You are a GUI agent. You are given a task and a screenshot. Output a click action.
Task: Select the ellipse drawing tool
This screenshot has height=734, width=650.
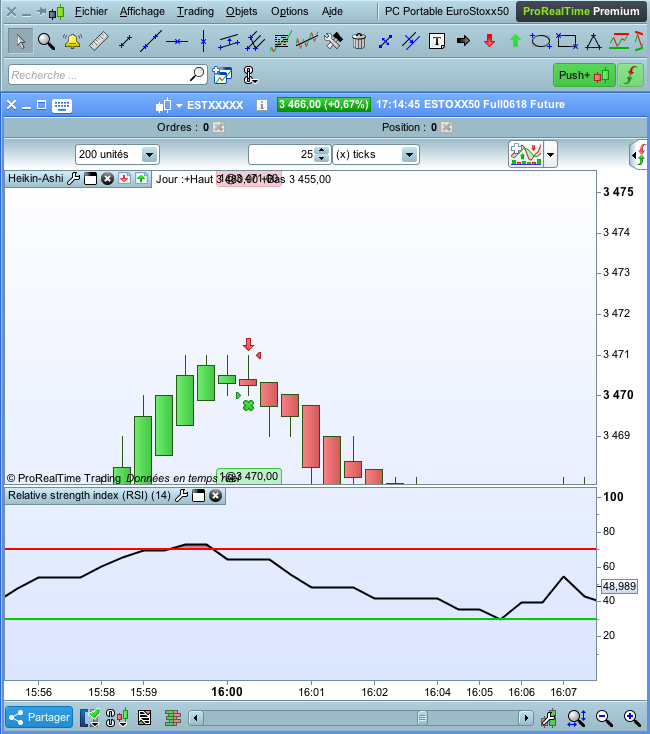(x=541, y=41)
